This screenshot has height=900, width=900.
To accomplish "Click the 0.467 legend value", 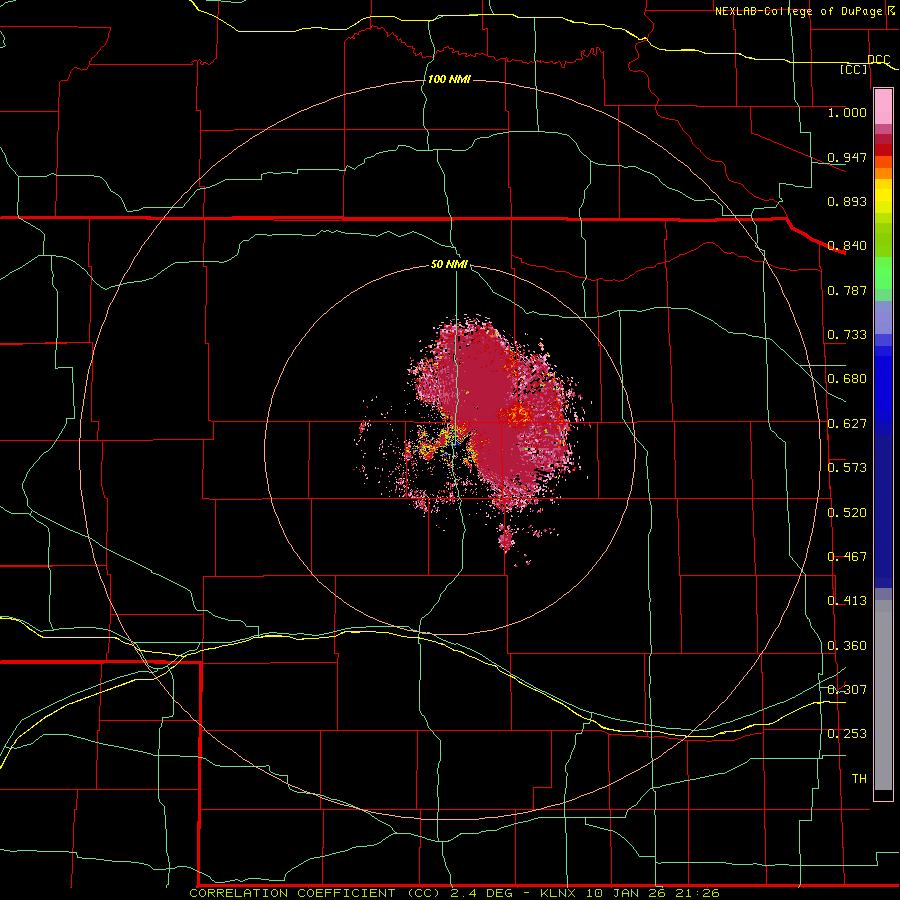I will point(847,556).
